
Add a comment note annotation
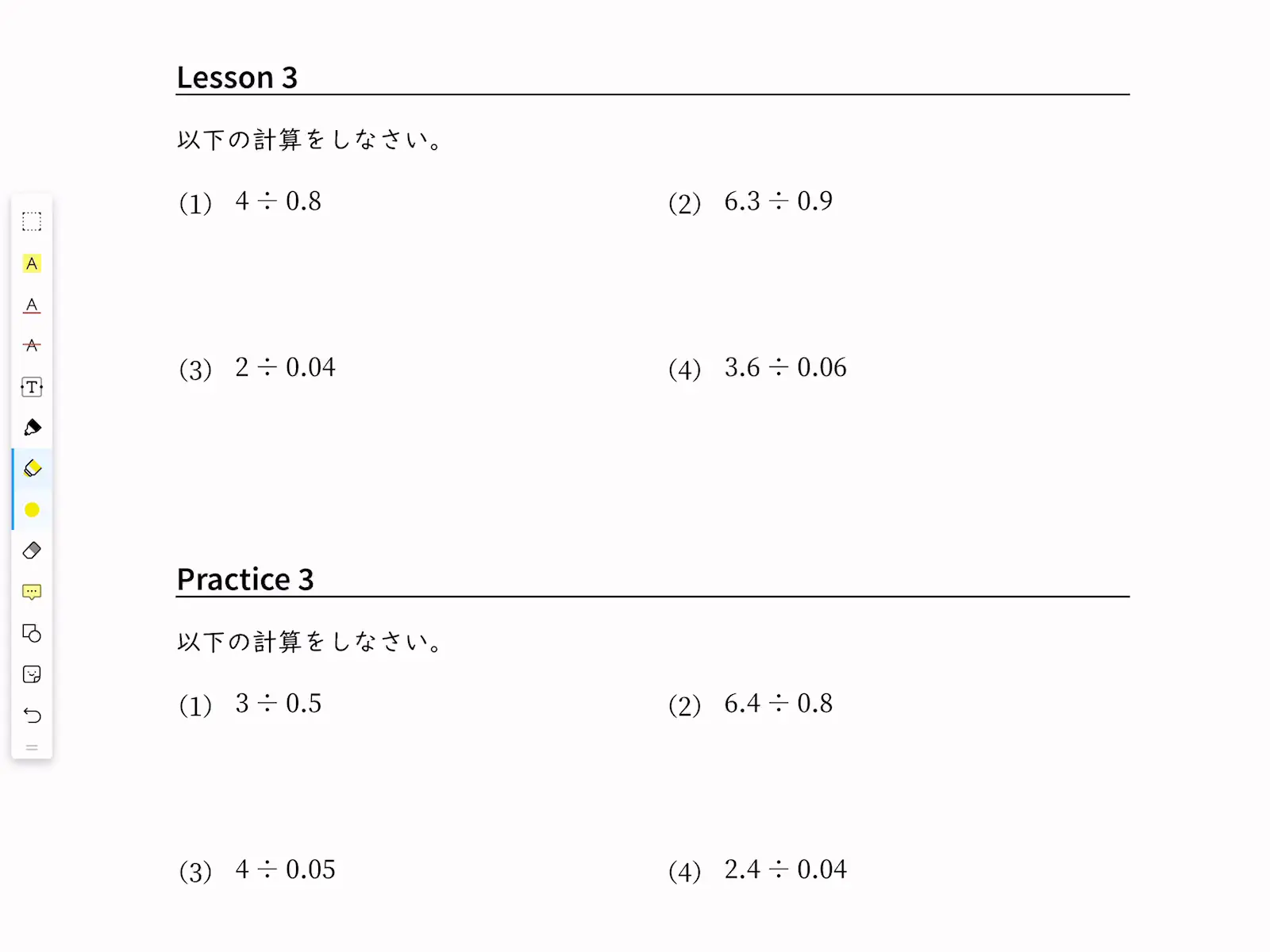tap(32, 592)
